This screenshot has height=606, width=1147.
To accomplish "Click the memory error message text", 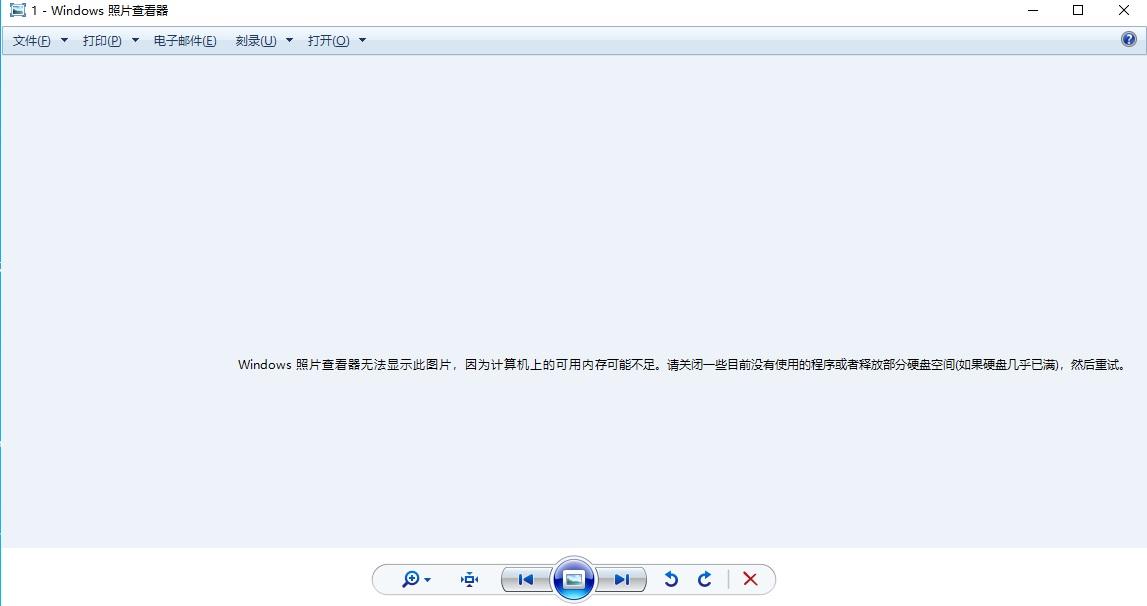I will click(682, 364).
